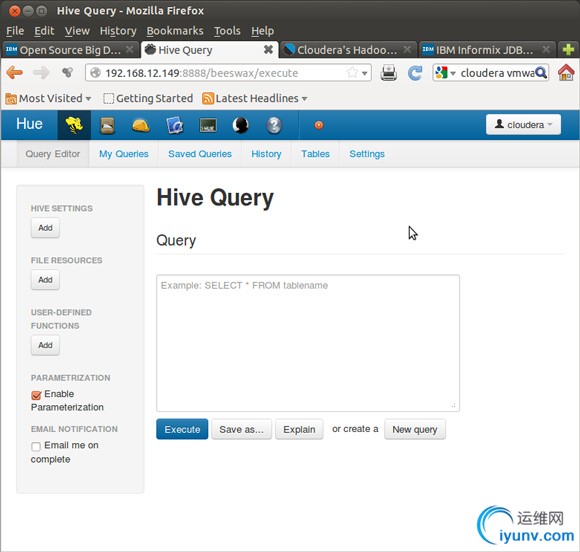Image resolution: width=580 pixels, height=552 pixels.
Task: Open the Beeswax History tab
Action: click(x=266, y=154)
